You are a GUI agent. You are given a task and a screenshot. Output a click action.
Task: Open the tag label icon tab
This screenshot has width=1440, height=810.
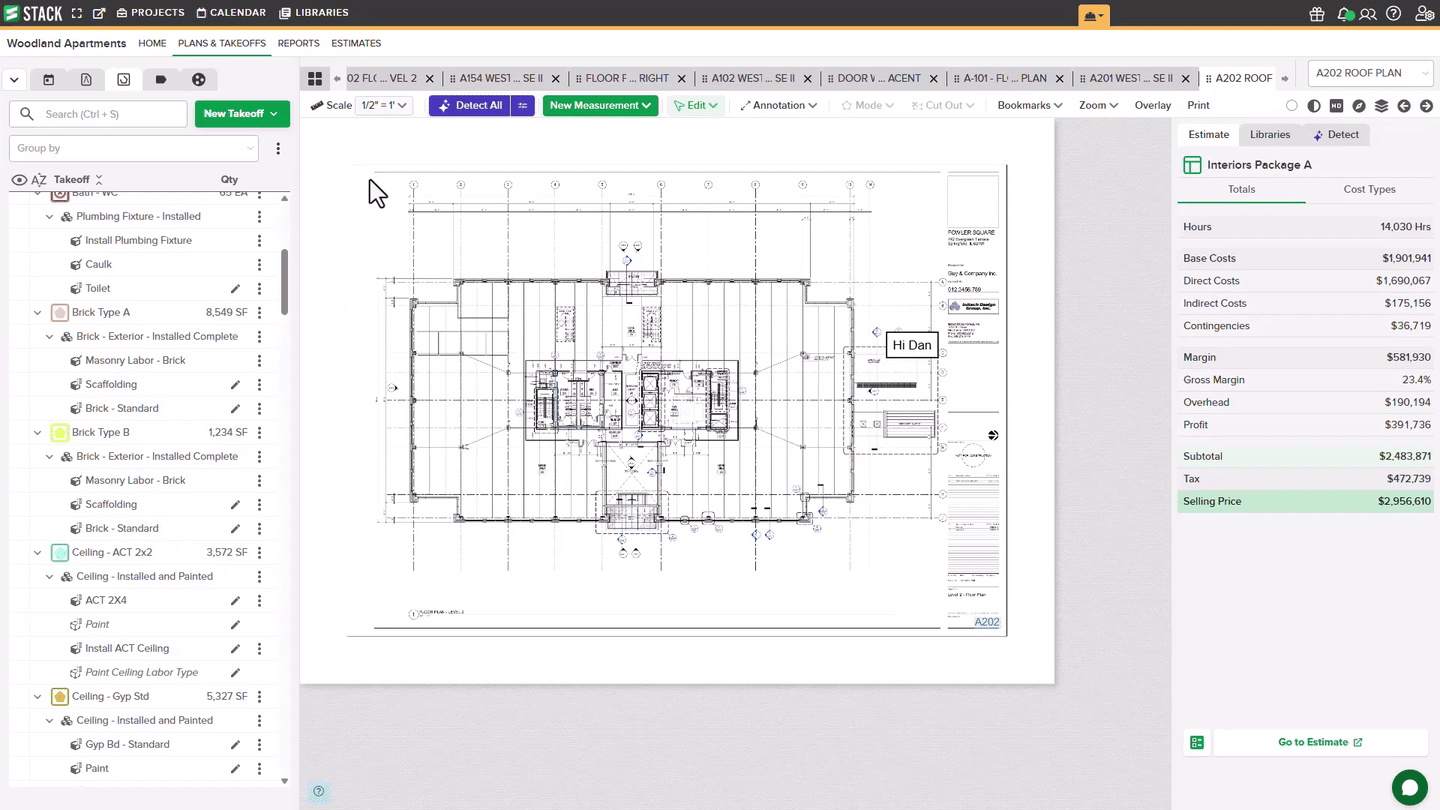[x=161, y=80]
